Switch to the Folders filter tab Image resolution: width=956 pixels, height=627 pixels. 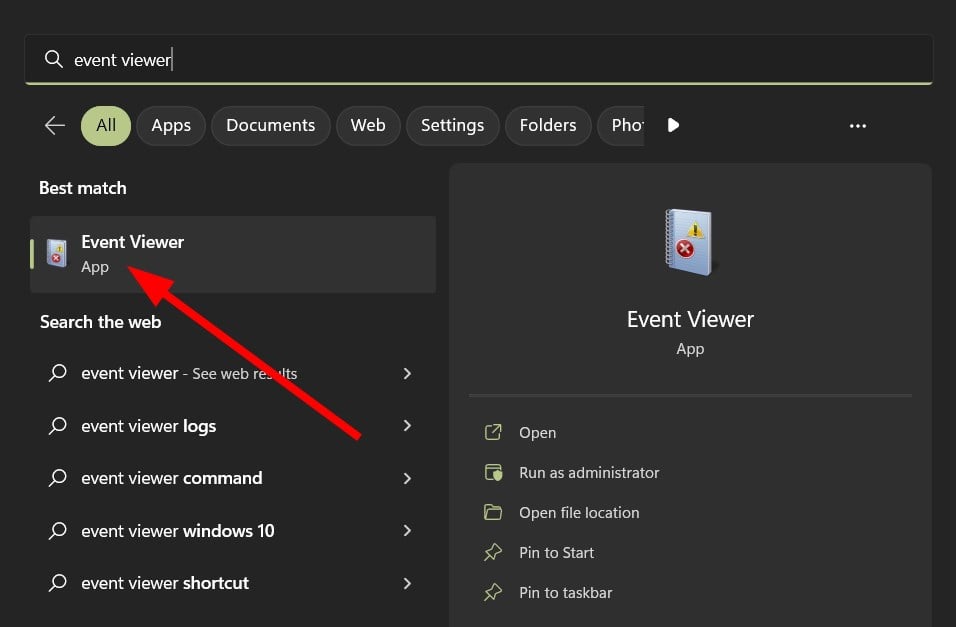coord(548,126)
